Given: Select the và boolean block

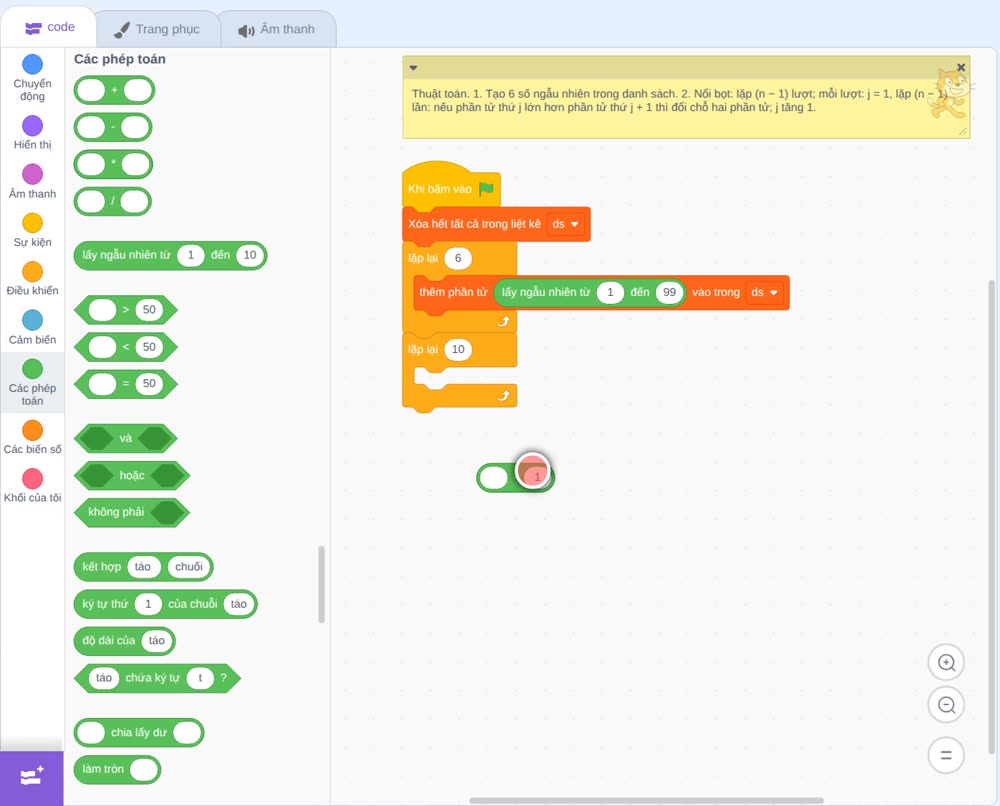Looking at the screenshot, I should pos(126,439).
